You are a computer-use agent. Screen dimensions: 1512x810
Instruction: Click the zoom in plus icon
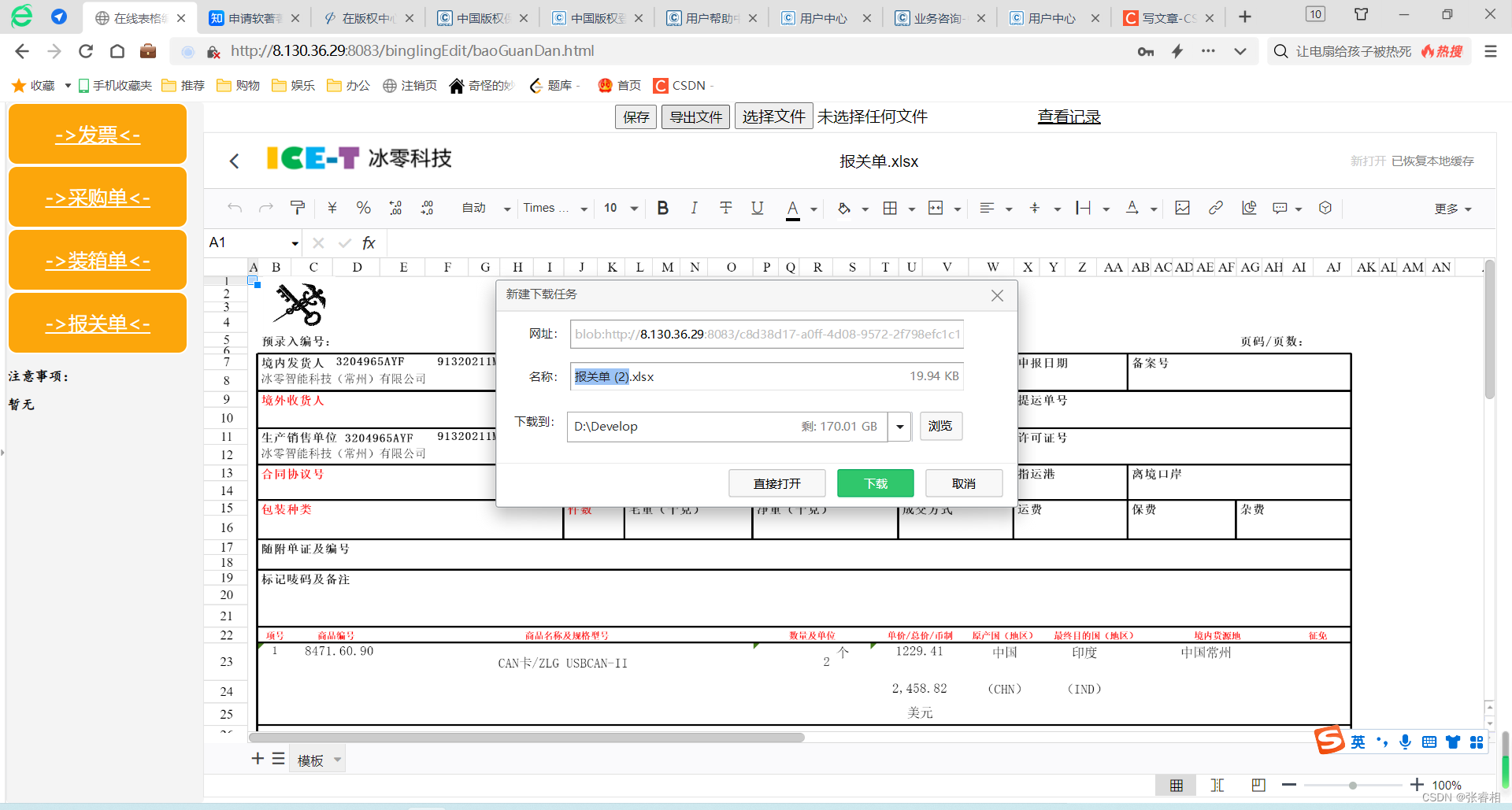tap(1417, 785)
